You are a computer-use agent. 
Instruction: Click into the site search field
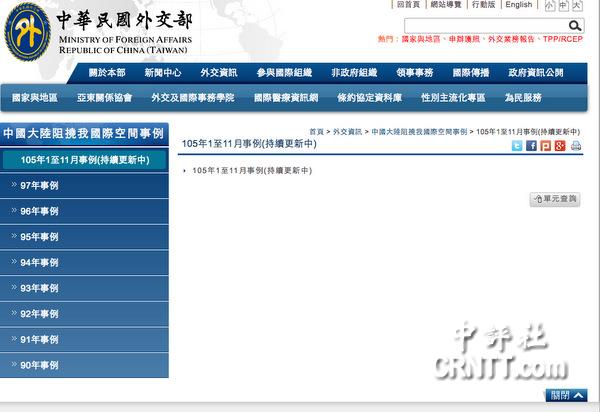[485, 25]
